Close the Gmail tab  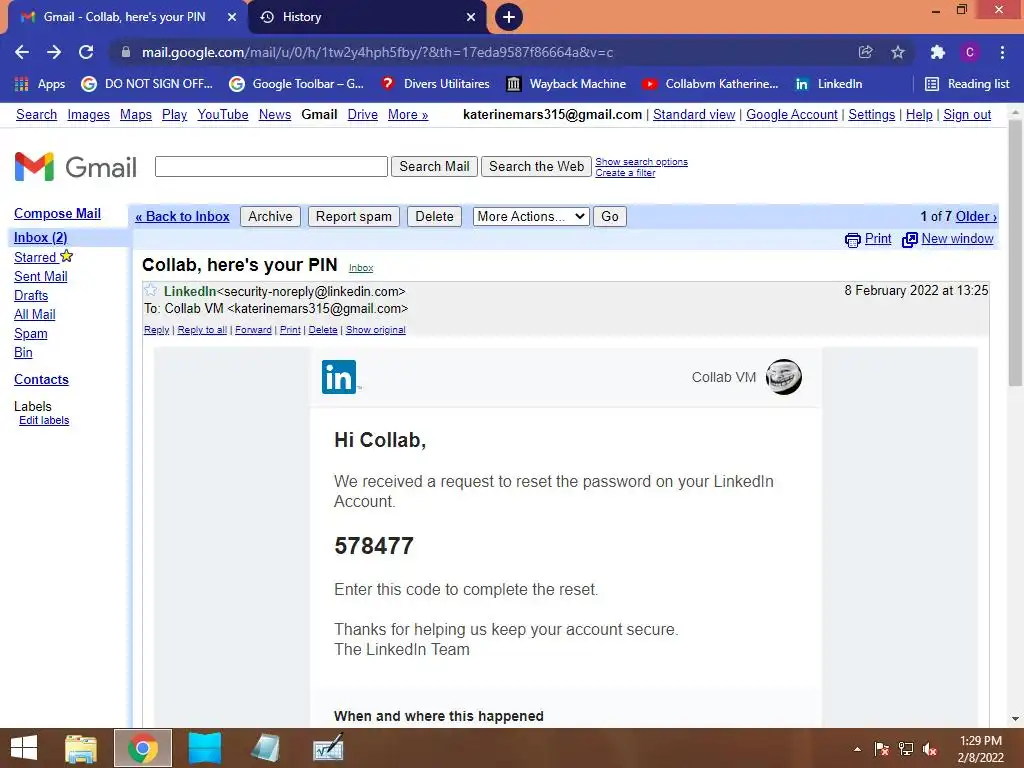pos(232,17)
